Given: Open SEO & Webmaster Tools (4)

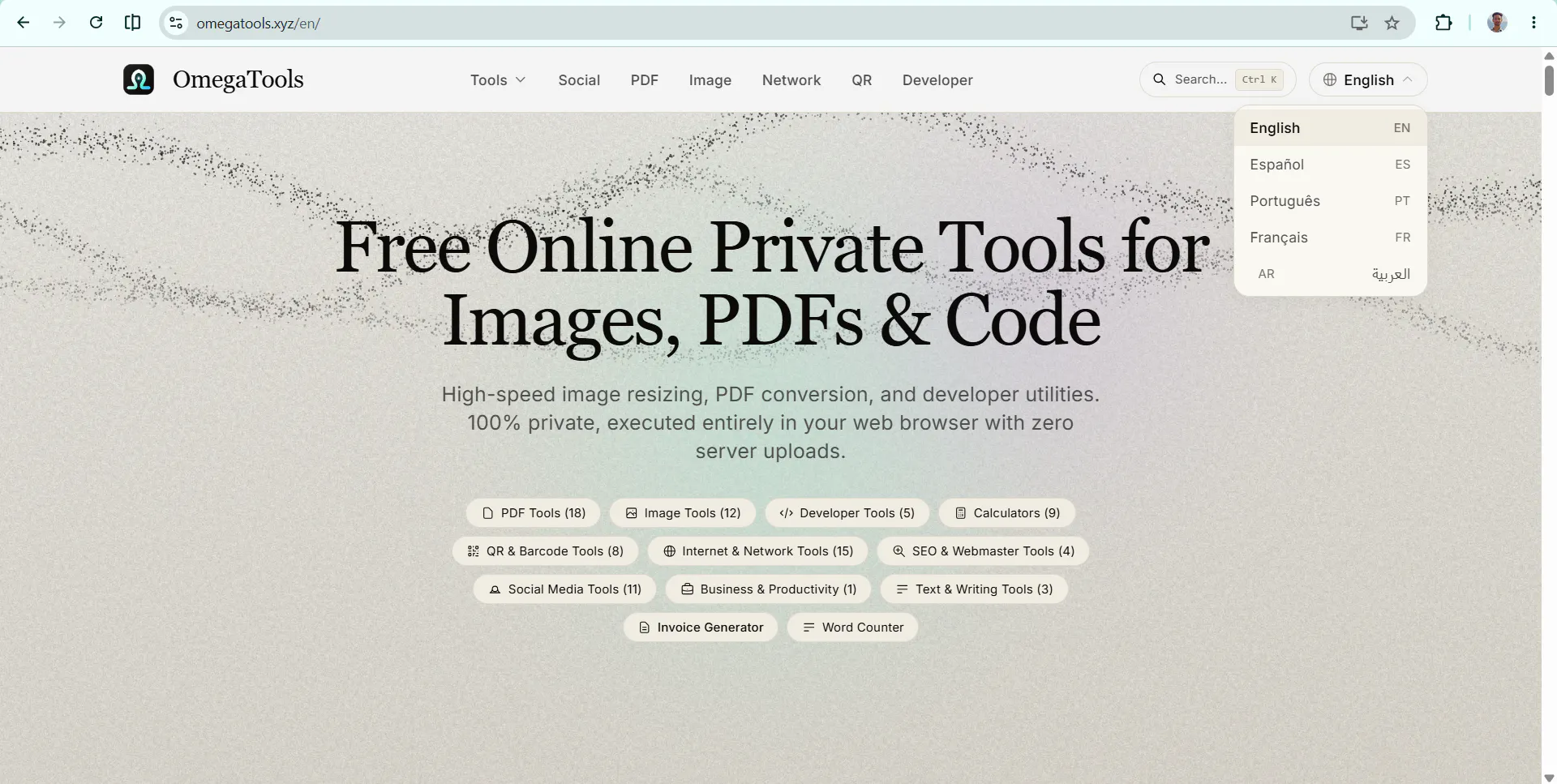Looking at the screenshot, I should [983, 551].
